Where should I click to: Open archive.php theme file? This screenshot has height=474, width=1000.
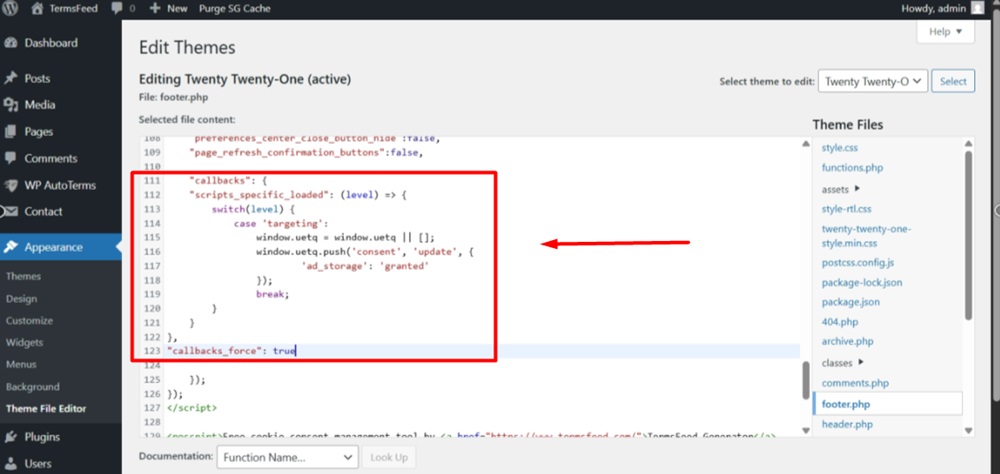(847, 341)
